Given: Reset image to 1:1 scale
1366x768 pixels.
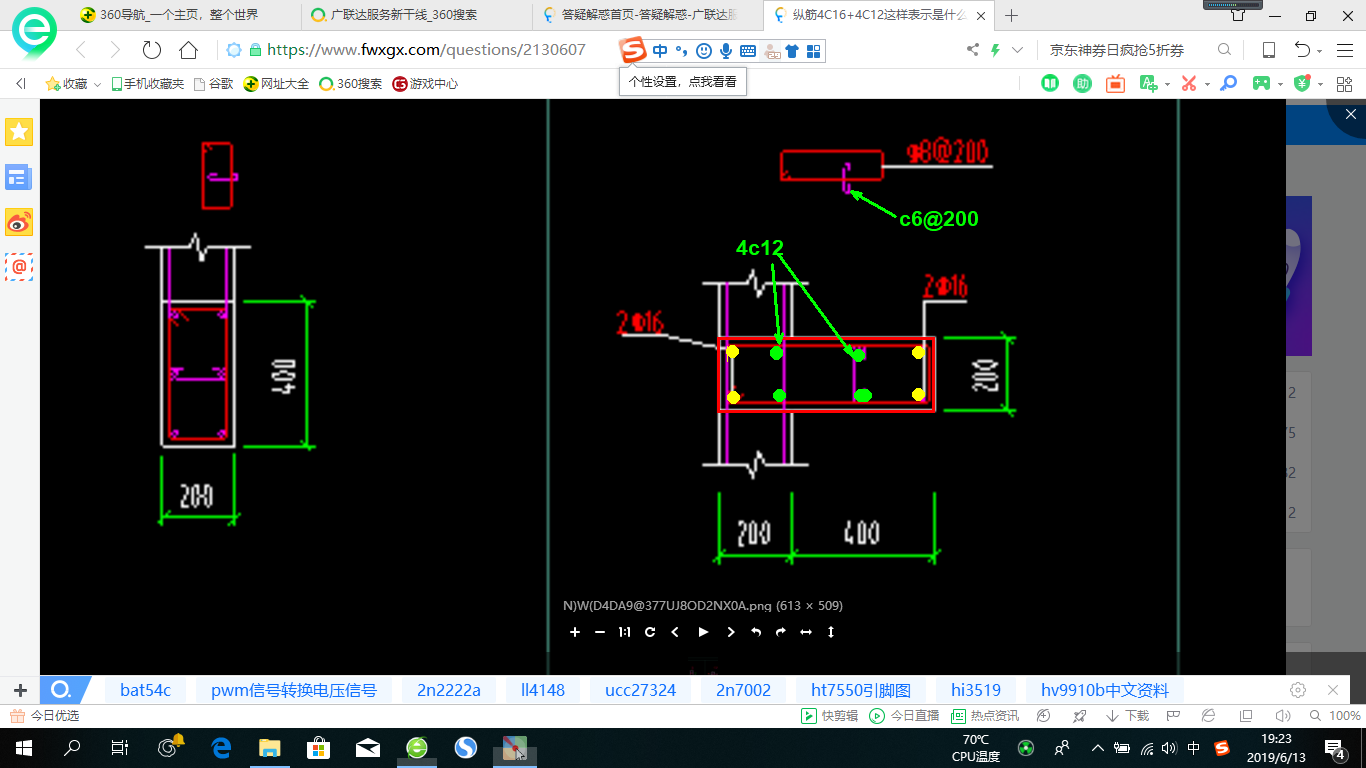Looking at the screenshot, I should (625, 632).
